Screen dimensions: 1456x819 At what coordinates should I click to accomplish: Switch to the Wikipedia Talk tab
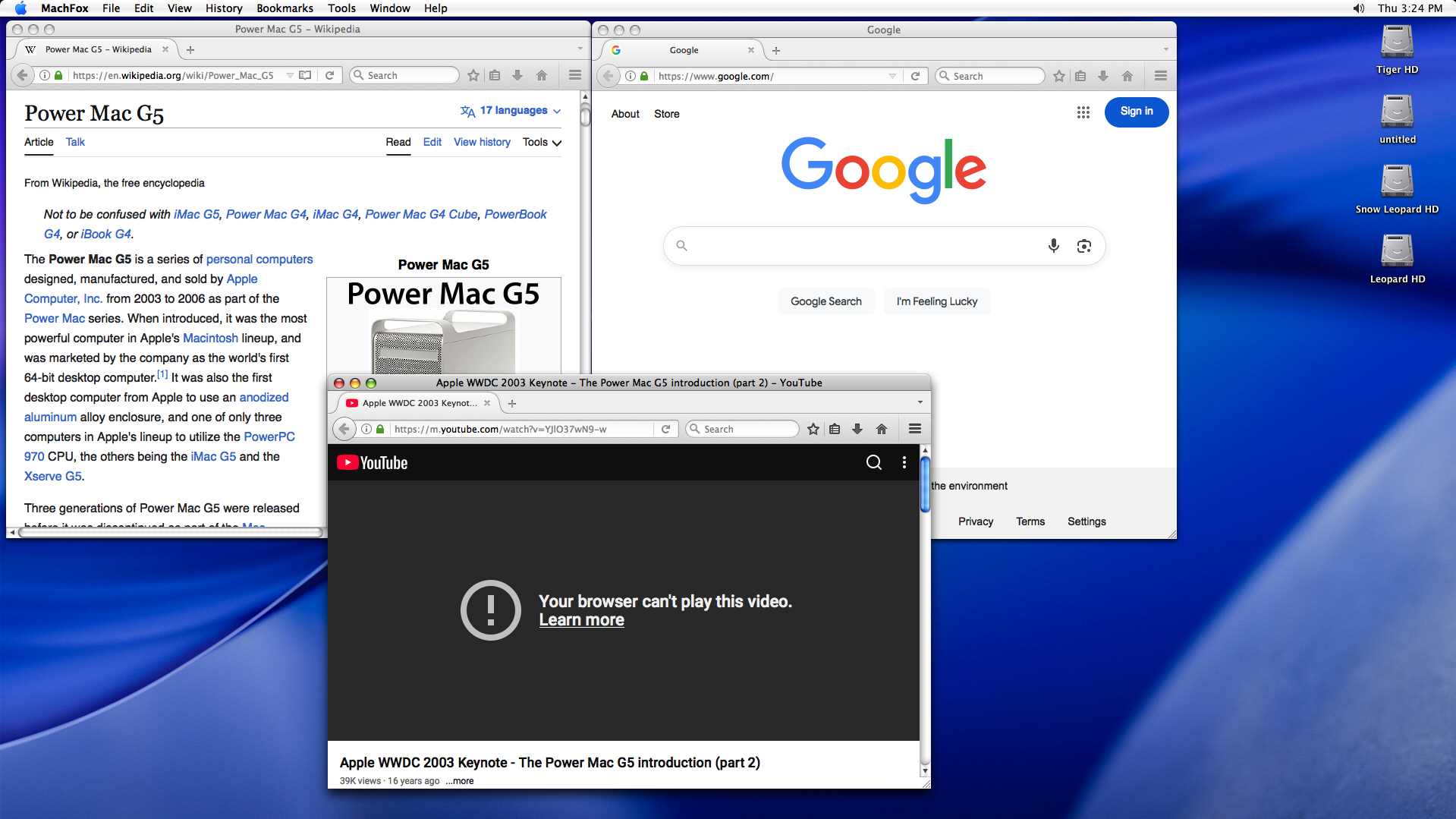coord(75,142)
